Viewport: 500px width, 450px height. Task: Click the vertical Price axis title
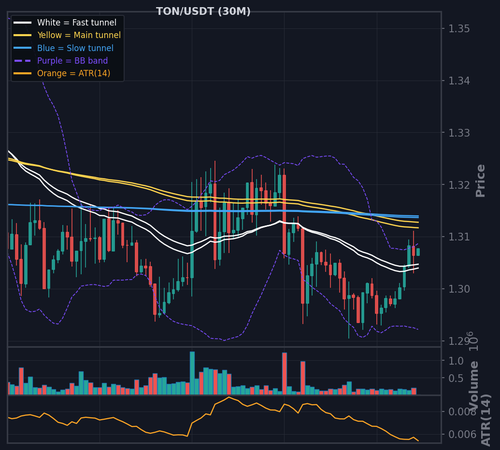pyautogui.click(x=480, y=181)
